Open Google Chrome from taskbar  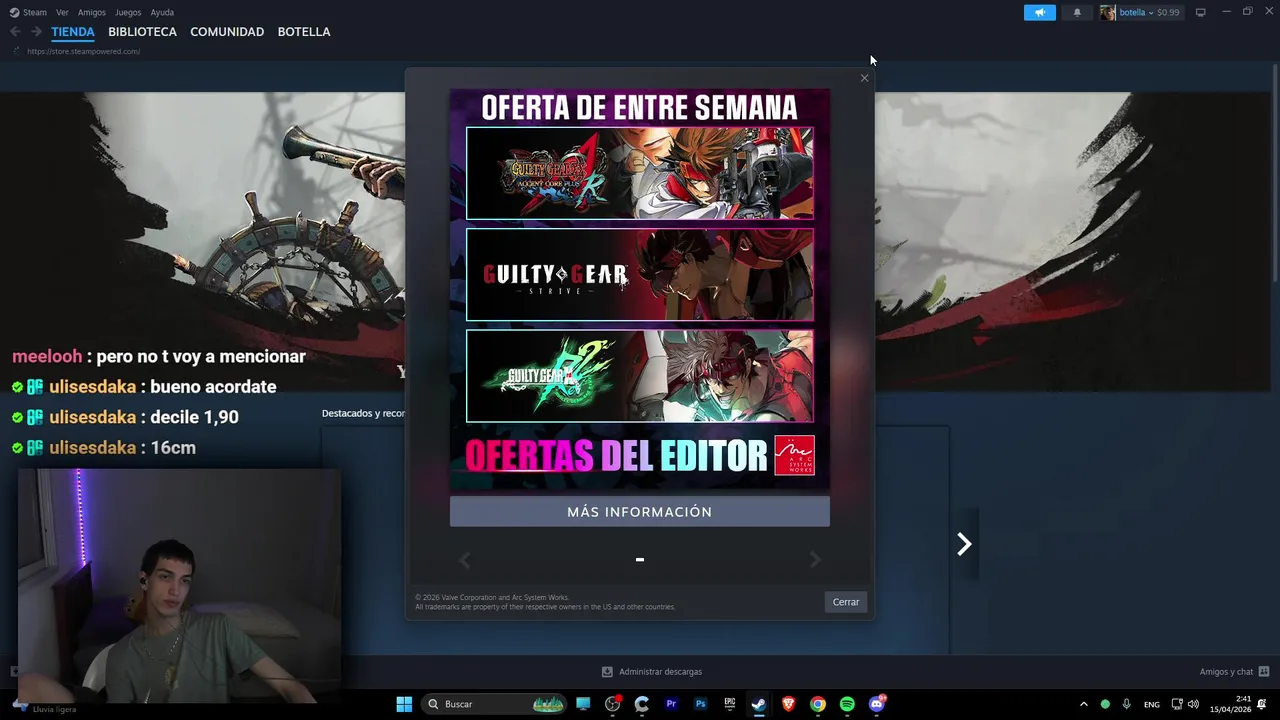point(818,704)
